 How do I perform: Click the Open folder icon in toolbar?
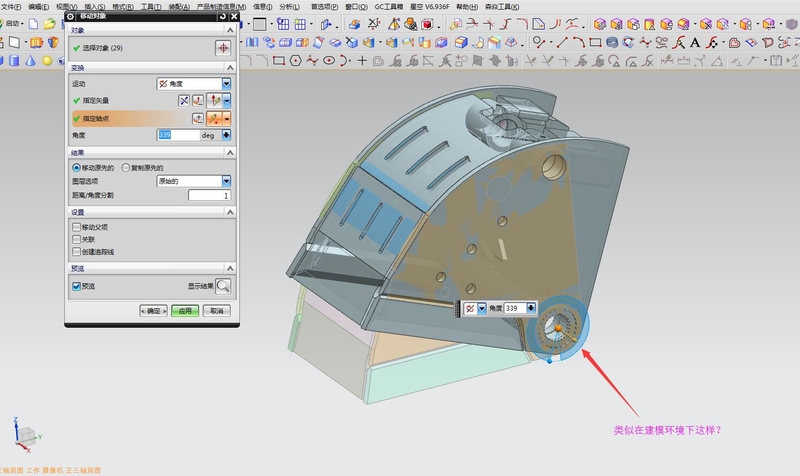point(49,23)
